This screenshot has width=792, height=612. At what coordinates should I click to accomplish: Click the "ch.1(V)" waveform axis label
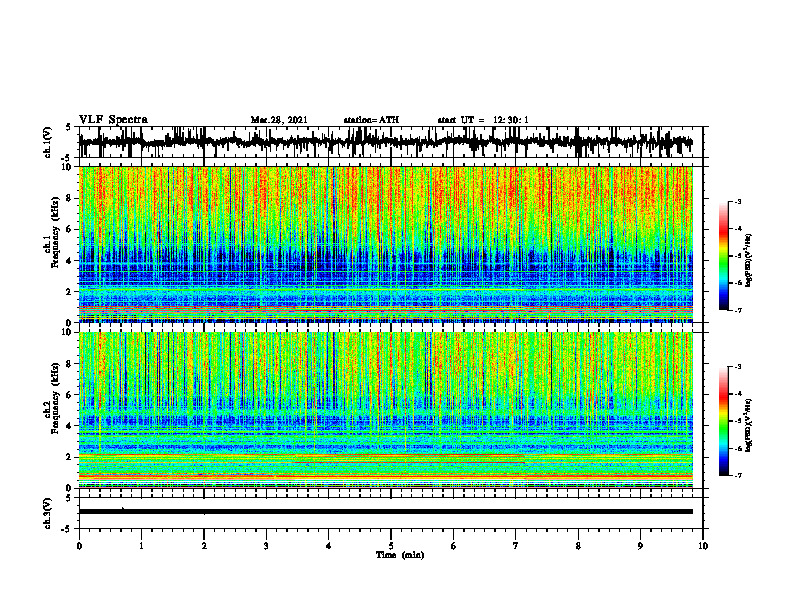[x=48, y=142]
